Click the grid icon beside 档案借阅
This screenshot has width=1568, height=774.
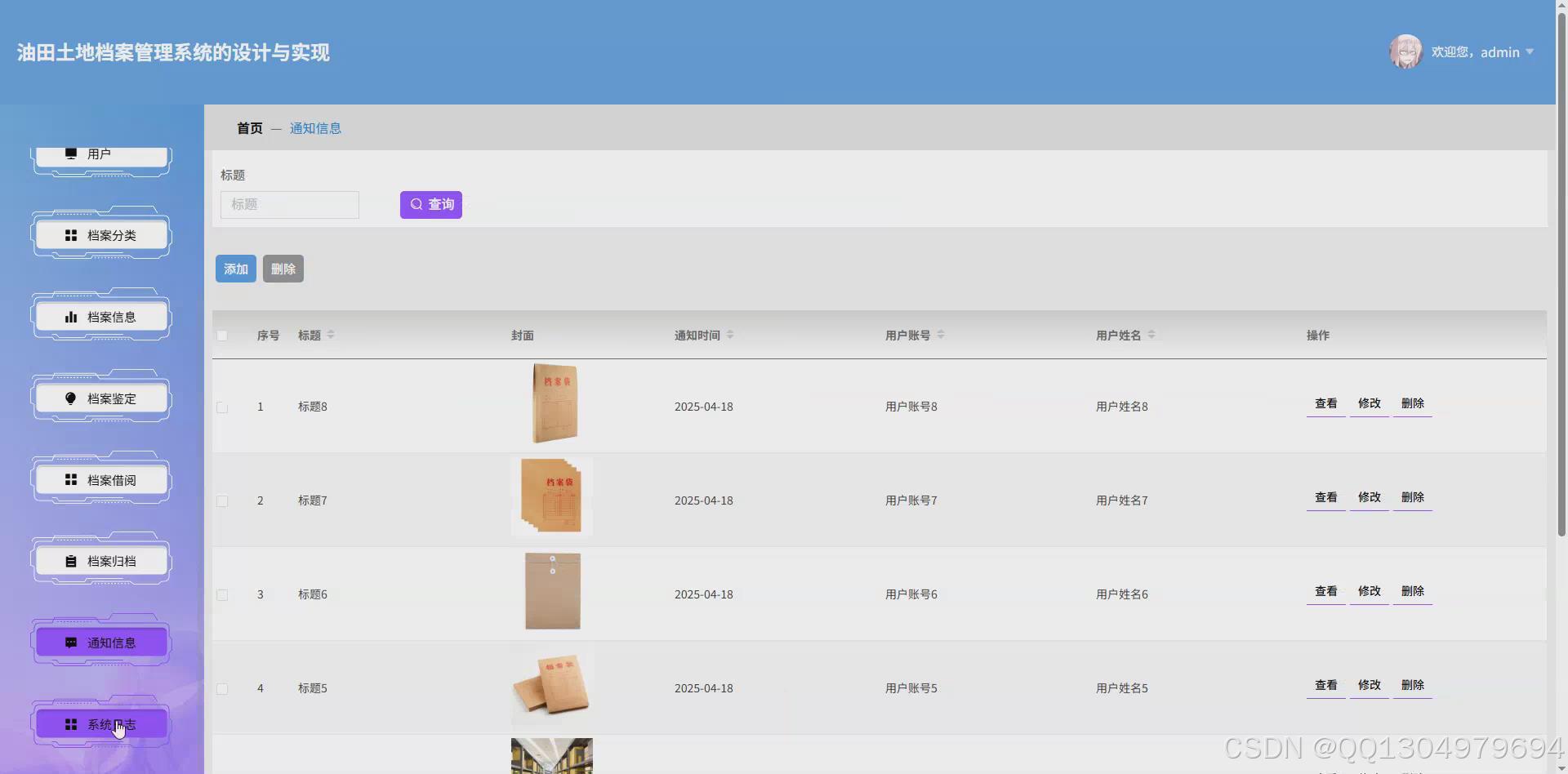pos(71,480)
